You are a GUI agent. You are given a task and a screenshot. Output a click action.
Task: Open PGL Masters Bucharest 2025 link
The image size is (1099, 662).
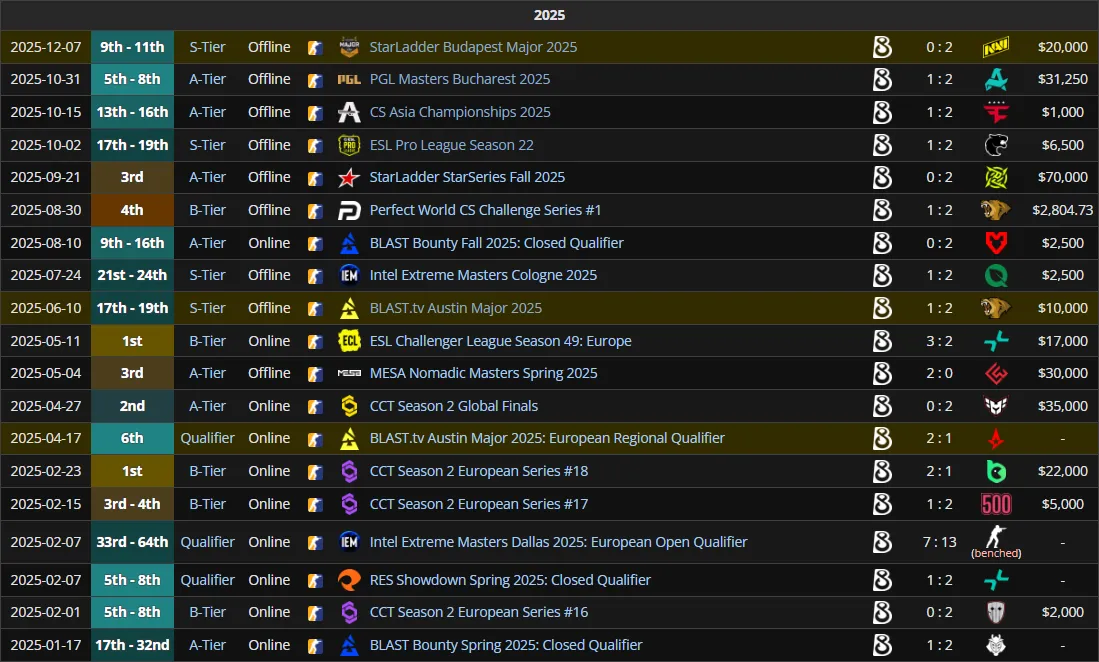pos(460,79)
